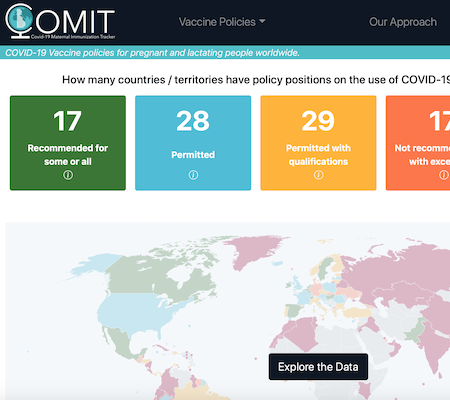Click Greenland on the world map
Image resolution: width=450 pixels, height=400 pixels.
[x=255, y=250]
